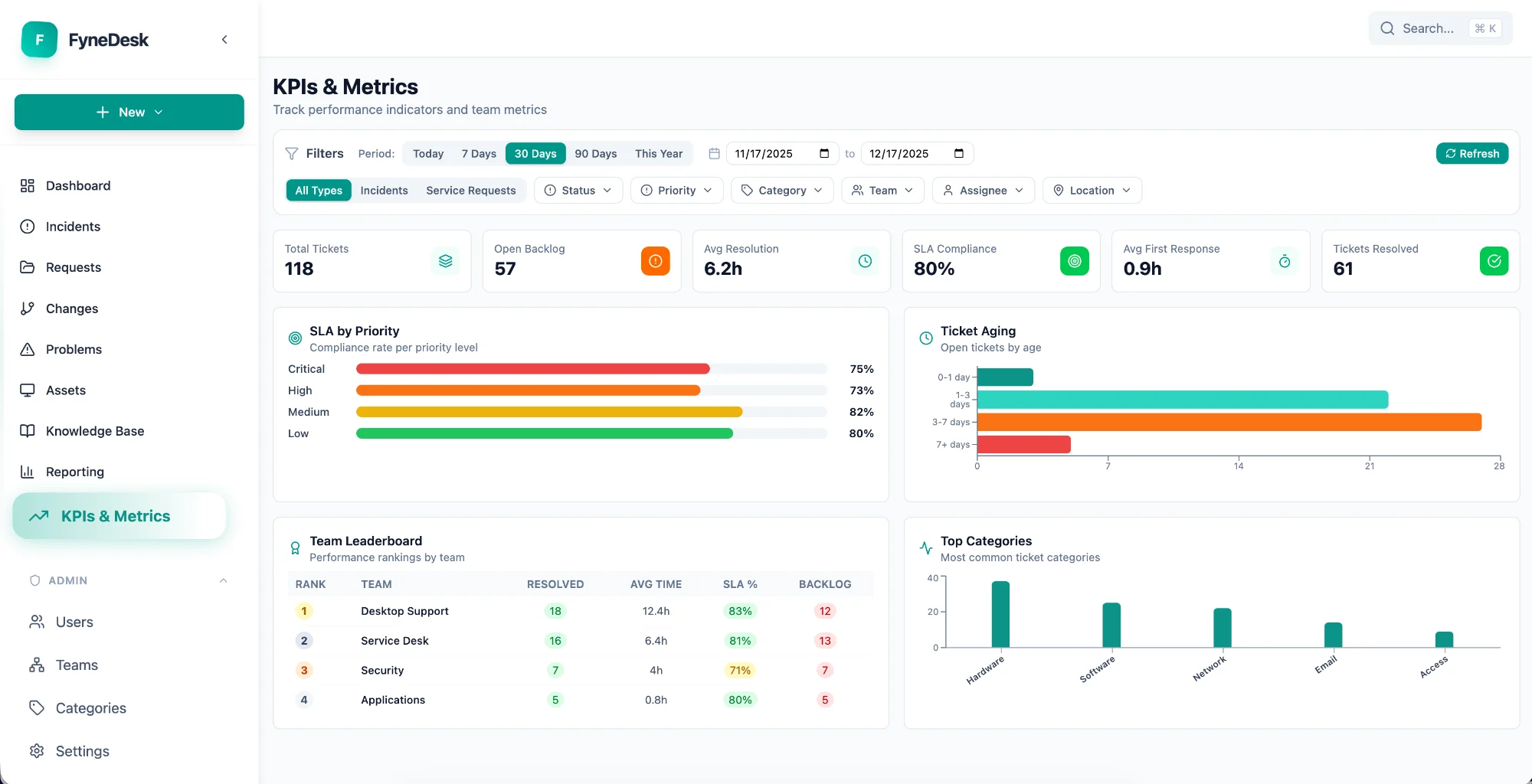The image size is (1532, 784).
Task: Open the Priority filter dropdown
Action: (676, 190)
